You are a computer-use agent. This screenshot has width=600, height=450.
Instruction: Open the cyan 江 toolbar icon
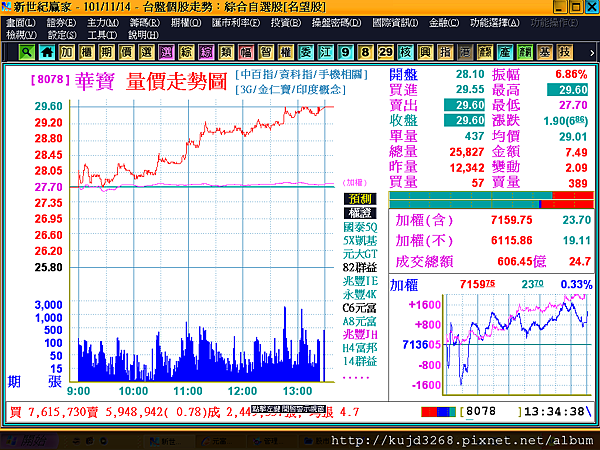click(x=326, y=52)
